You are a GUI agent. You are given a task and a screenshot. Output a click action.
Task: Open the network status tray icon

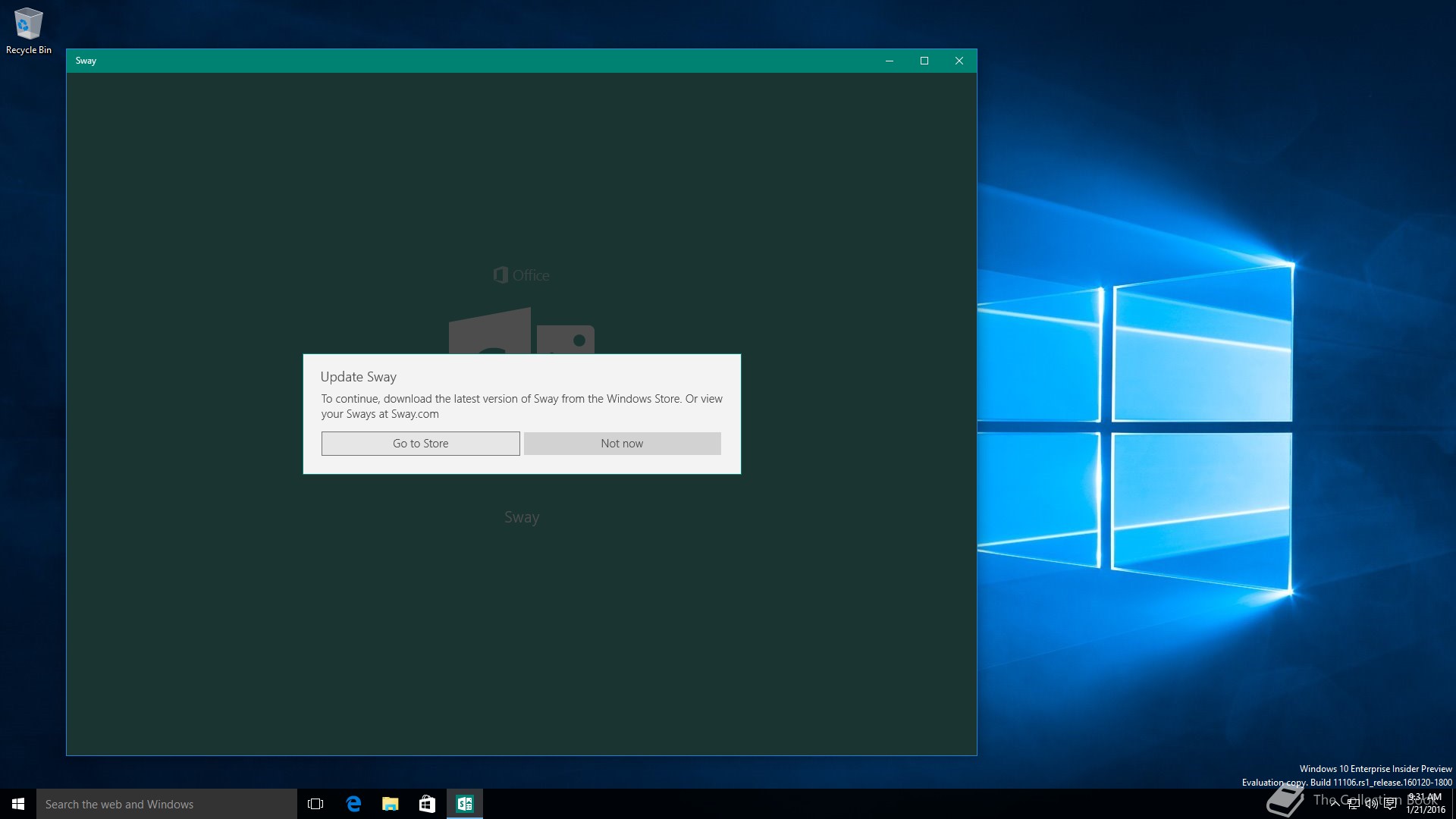(x=1354, y=804)
